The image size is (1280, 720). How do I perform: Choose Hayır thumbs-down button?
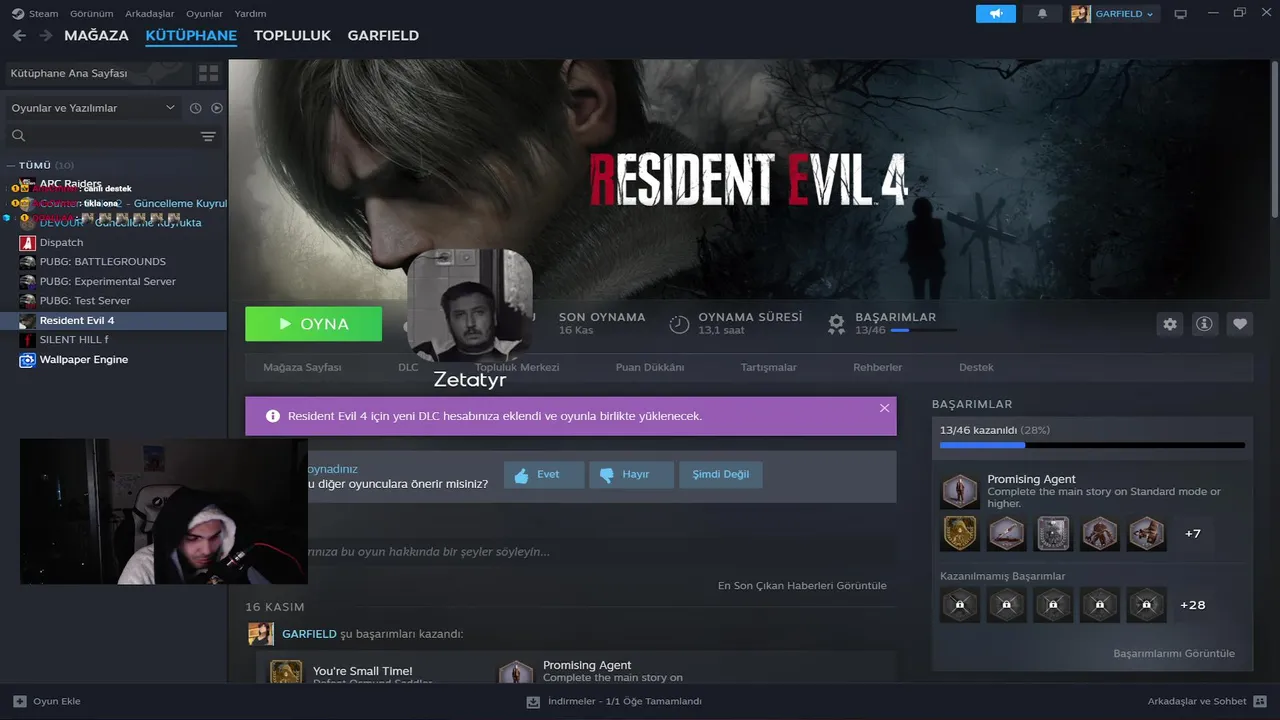click(631, 474)
